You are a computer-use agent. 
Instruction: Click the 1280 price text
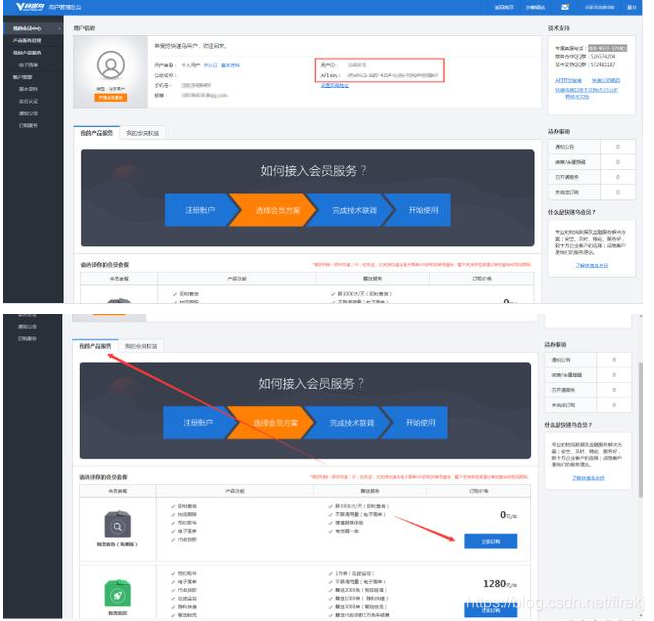coord(495,583)
